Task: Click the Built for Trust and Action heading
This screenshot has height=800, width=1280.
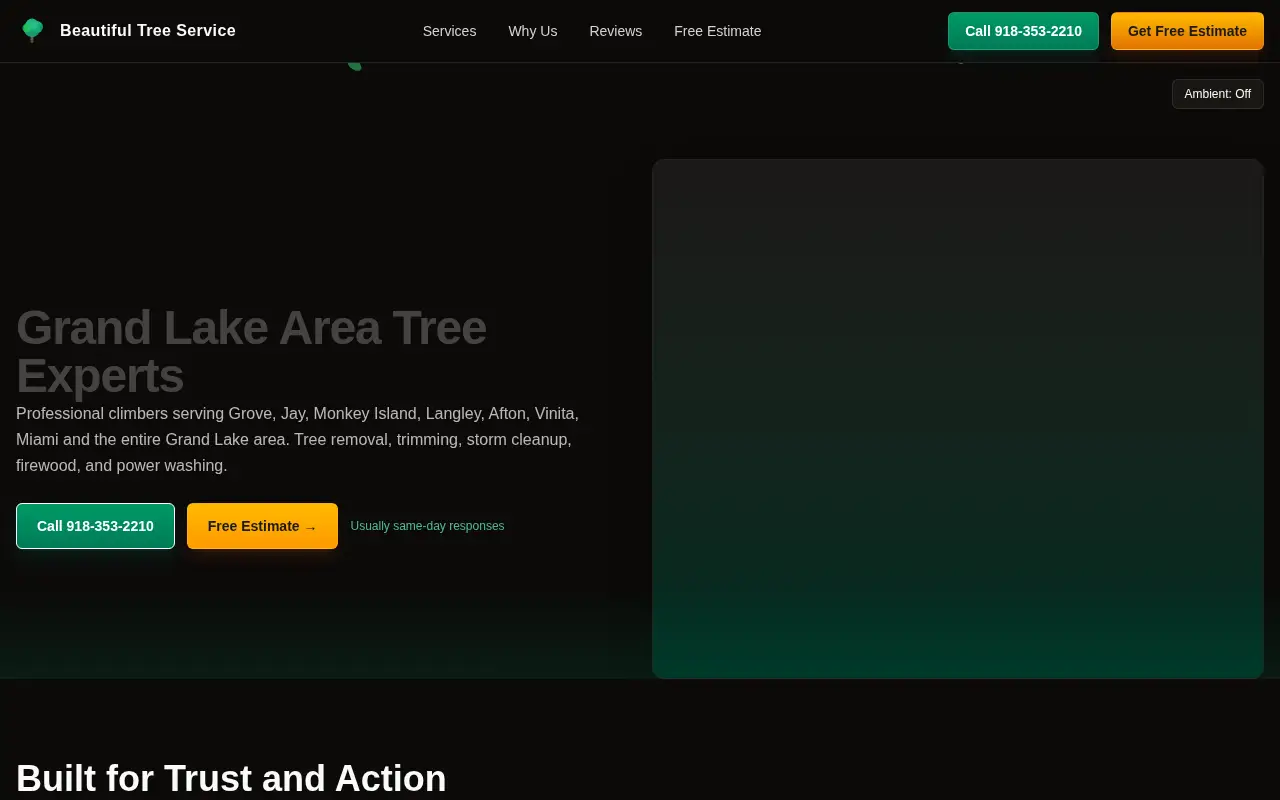Action: pos(231,778)
